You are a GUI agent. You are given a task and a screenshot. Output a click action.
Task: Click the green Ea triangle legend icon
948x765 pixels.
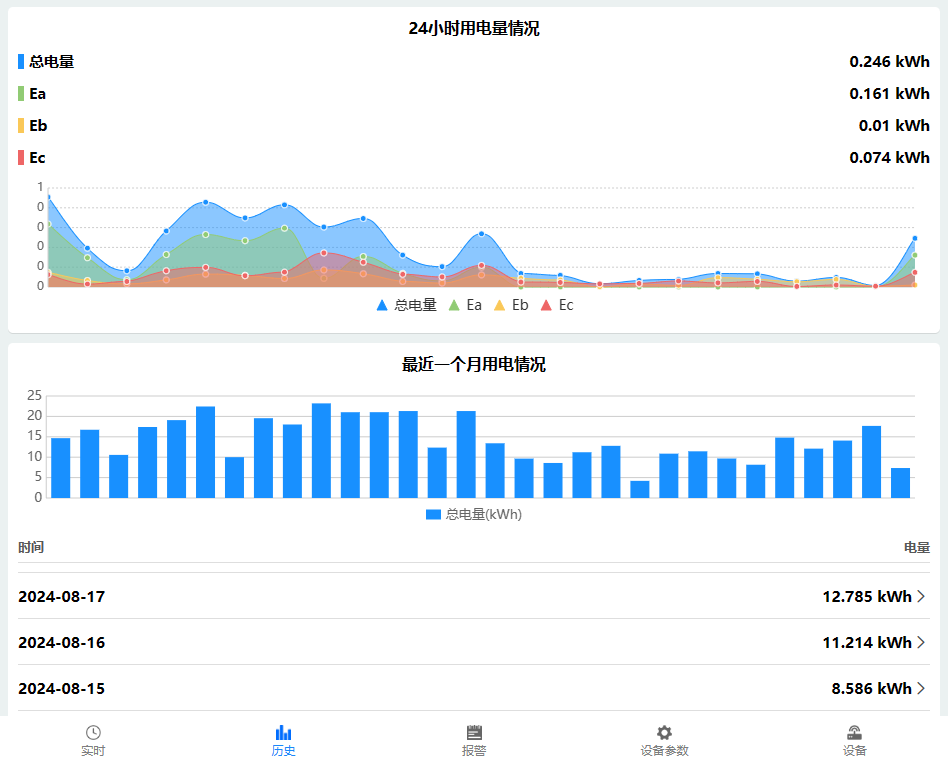point(454,305)
